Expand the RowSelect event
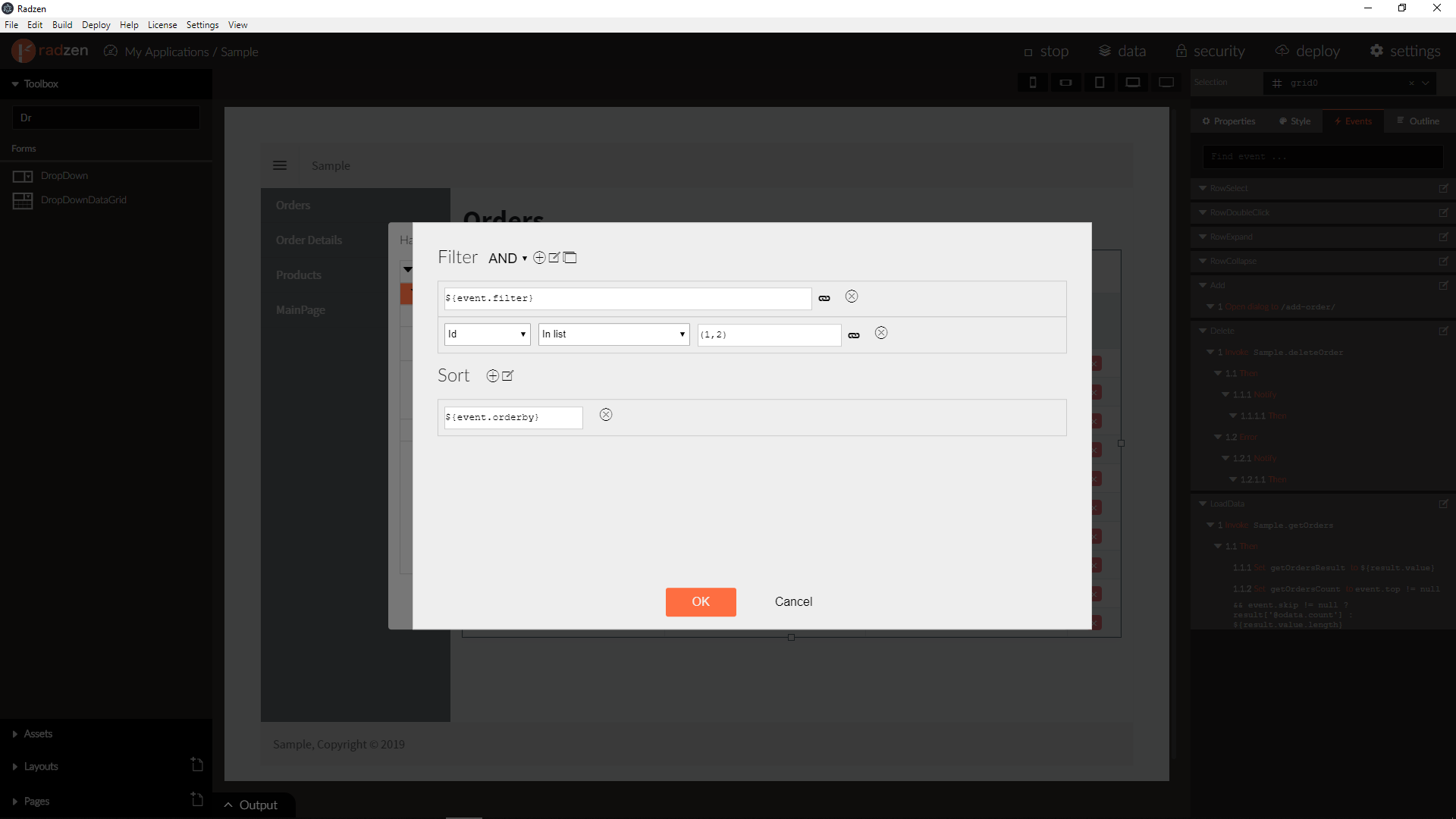Viewport: 1456px width, 819px height. click(x=1203, y=188)
